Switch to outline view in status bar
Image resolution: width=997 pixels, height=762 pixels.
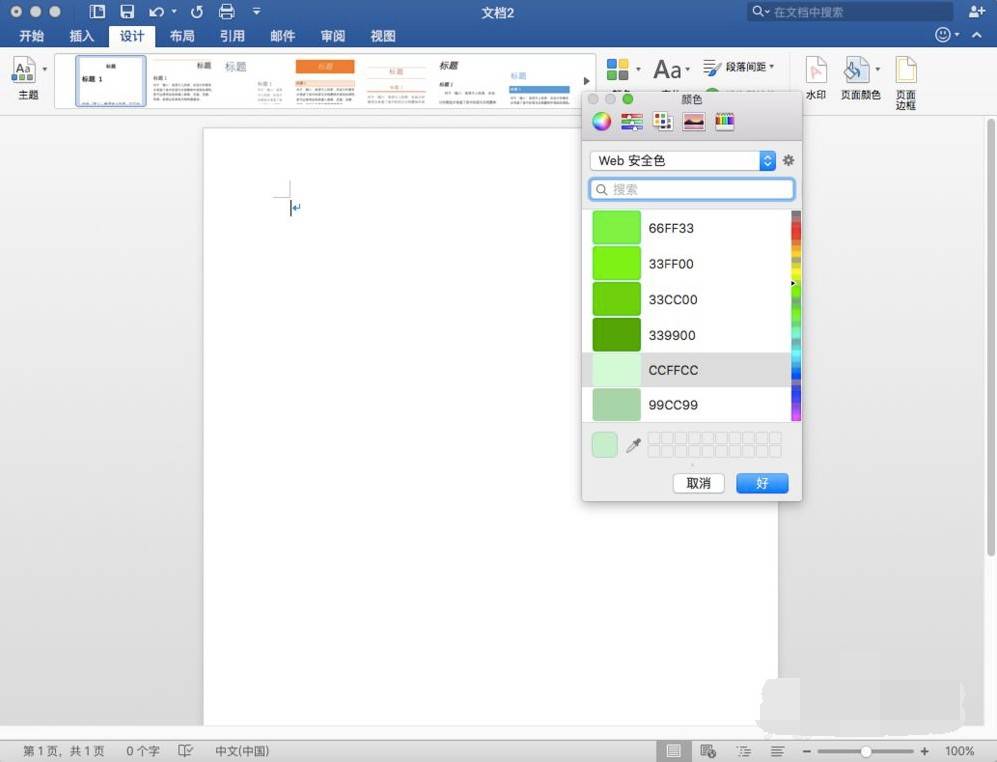pos(743,751)
